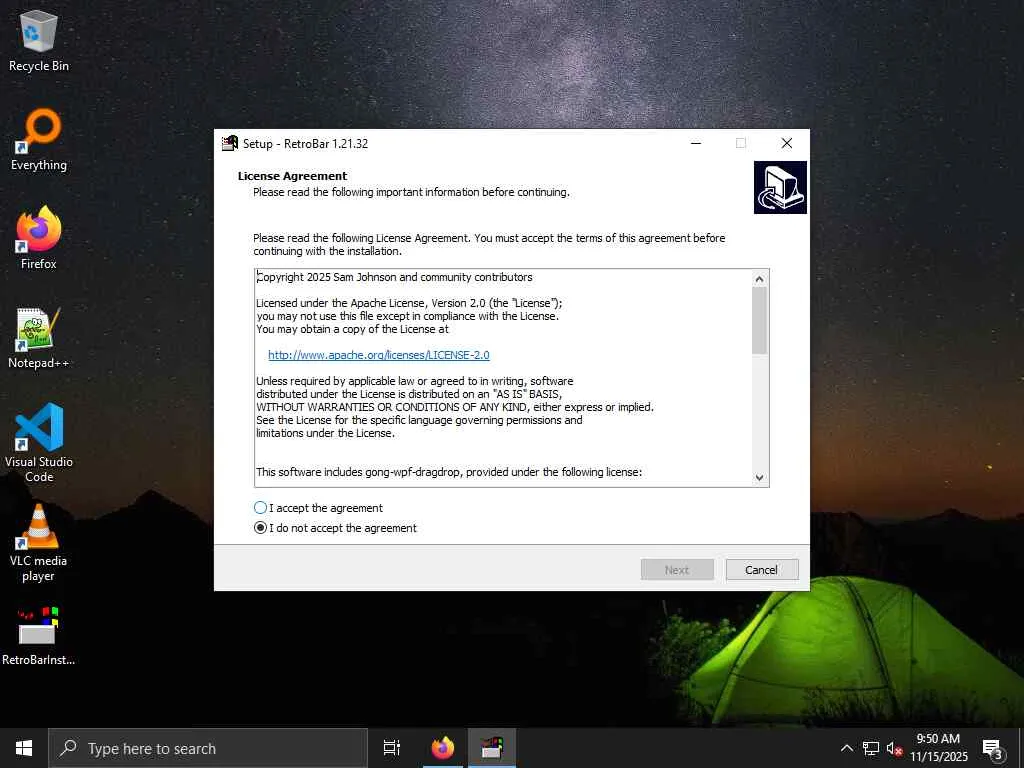Click the muted volume tray icon

894,749
